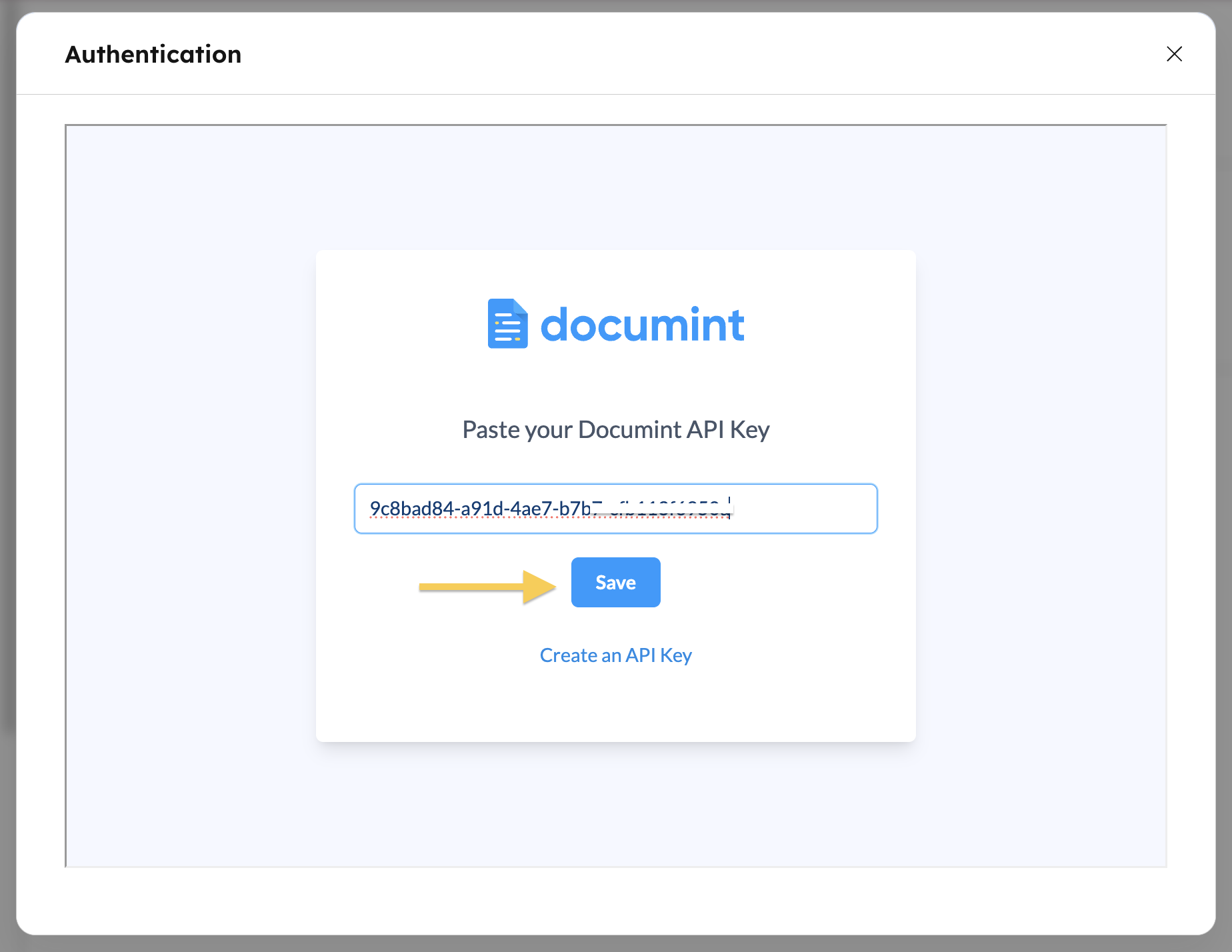Place cursor at end of API key text
Viewport: 1232px width, 952px height.
point(731,509)
